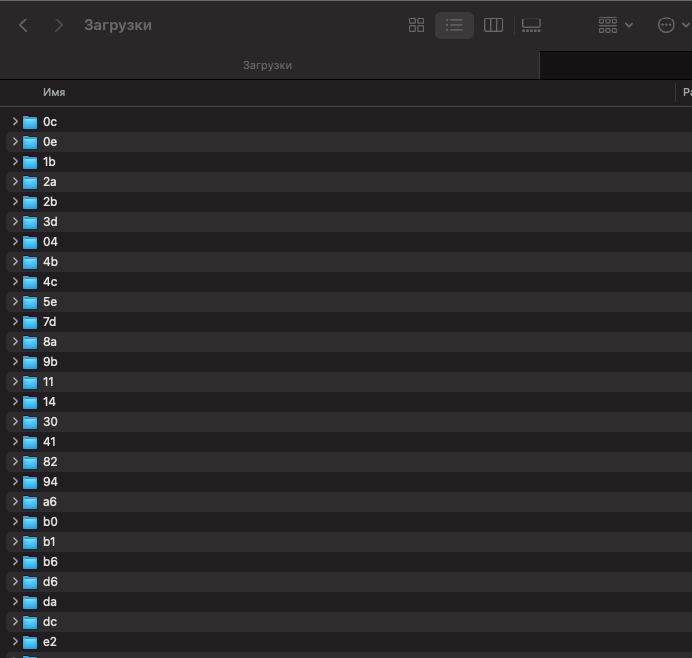Click the 30 folder icon
This screenshot has height=658, width=692.
(x=30, y=422)
